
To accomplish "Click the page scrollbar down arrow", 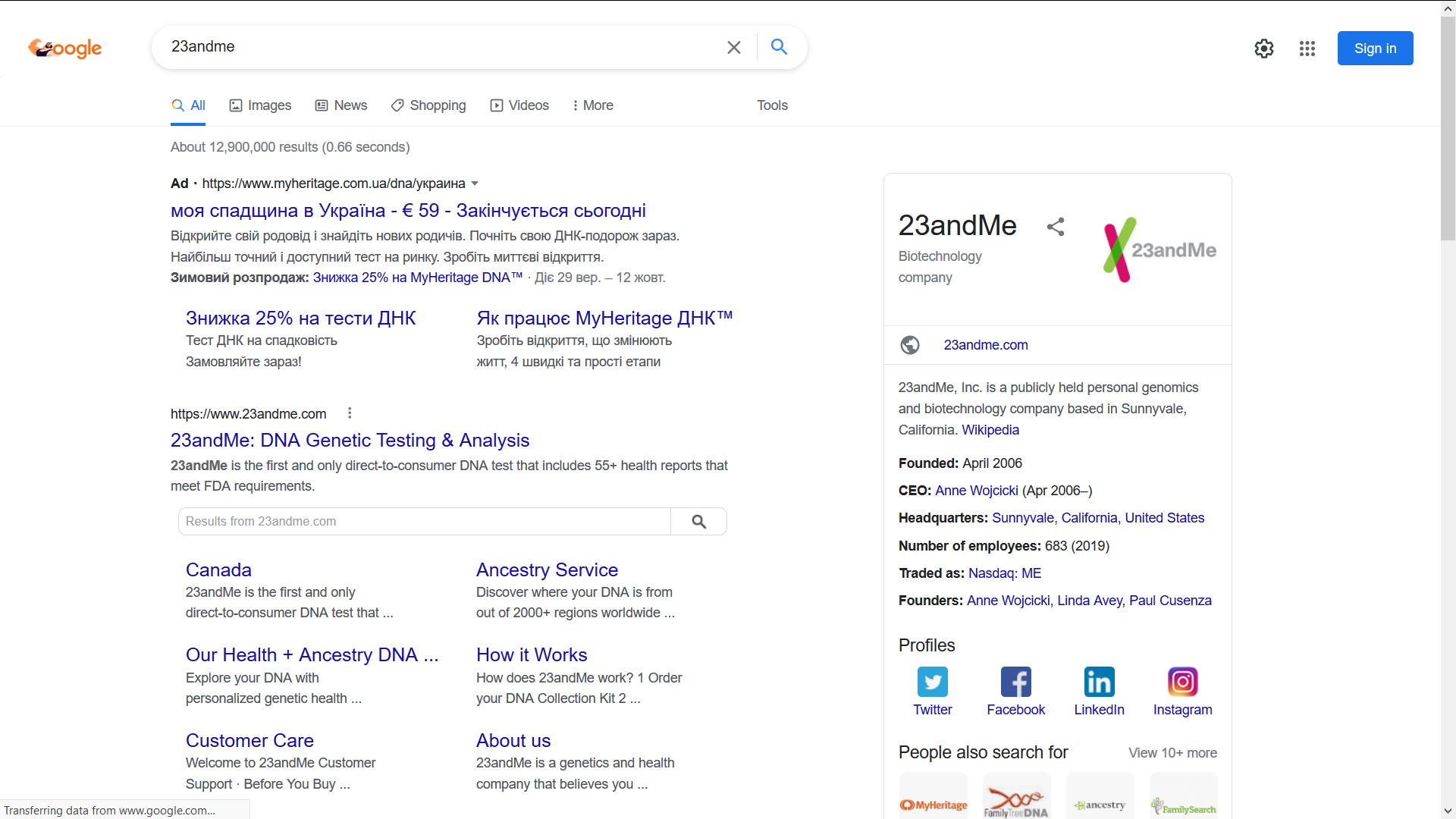I will pos(1448,811).
